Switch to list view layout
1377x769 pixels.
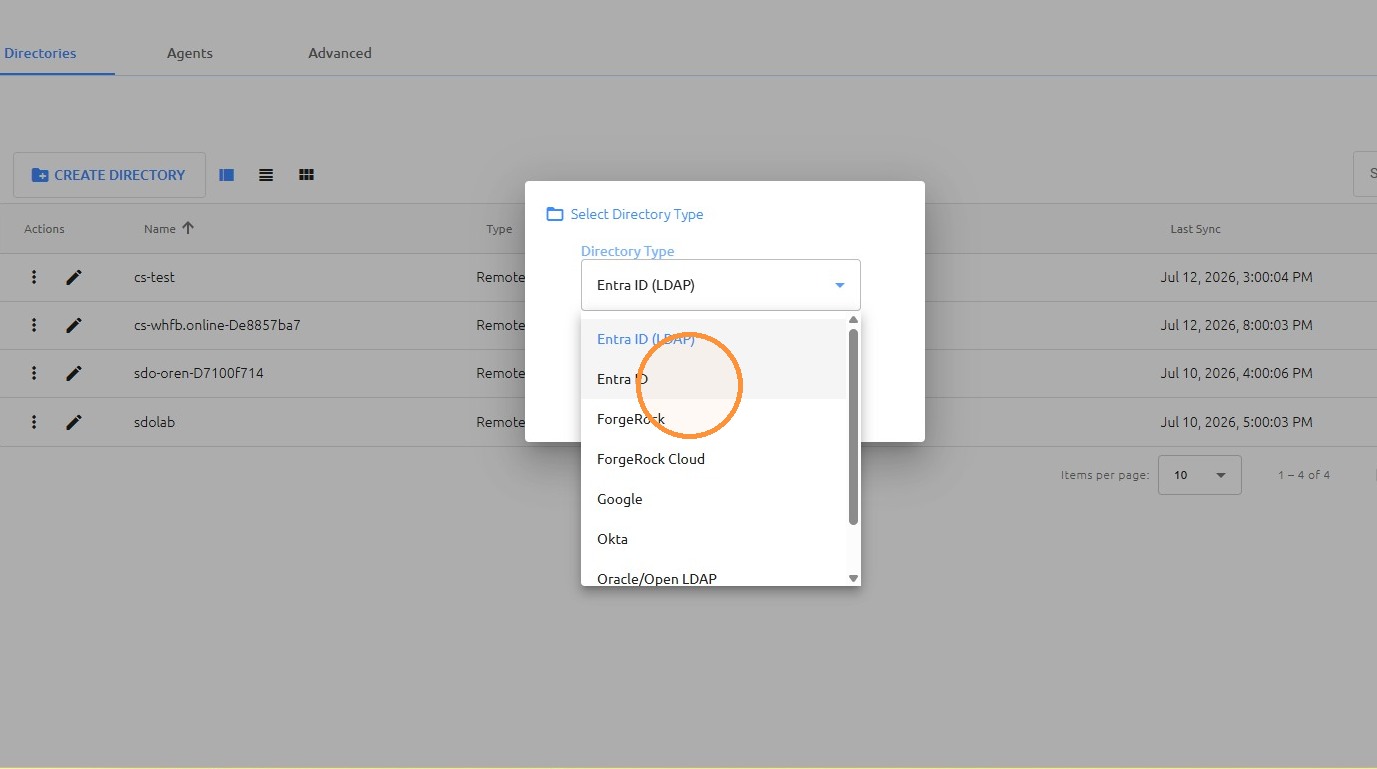coord(266,175)
